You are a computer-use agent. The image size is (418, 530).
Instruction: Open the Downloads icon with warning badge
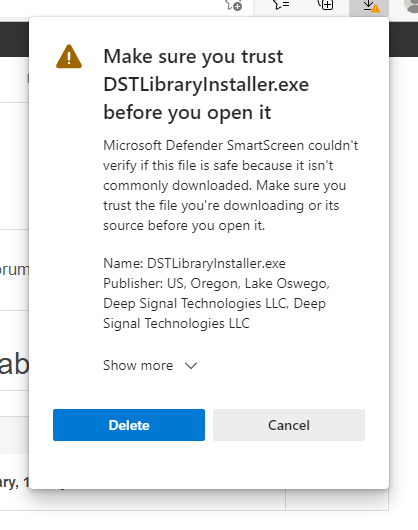[x=369, y=7]
